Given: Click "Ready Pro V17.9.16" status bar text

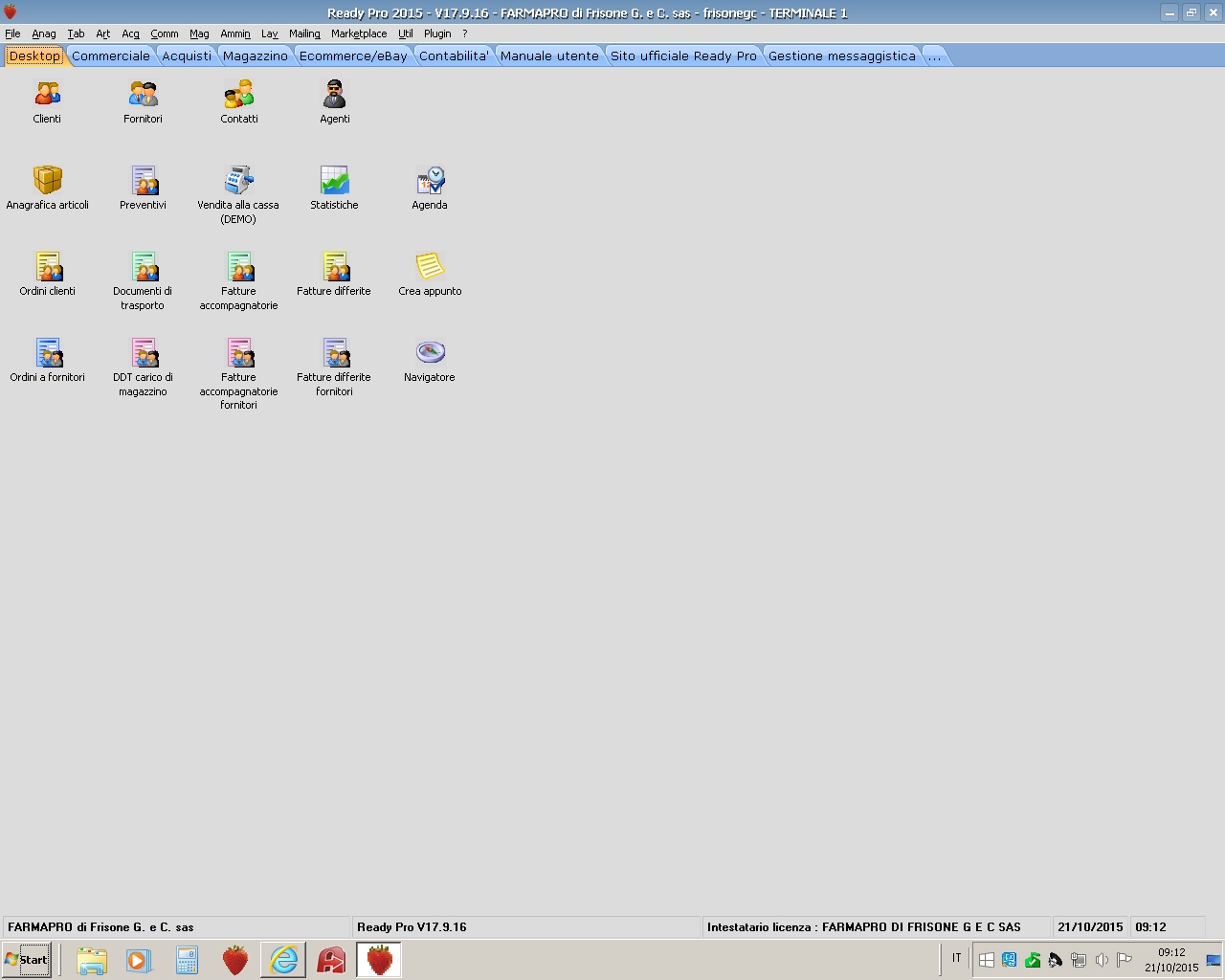Looking at the screenshot, I should [x=412, y=927].
